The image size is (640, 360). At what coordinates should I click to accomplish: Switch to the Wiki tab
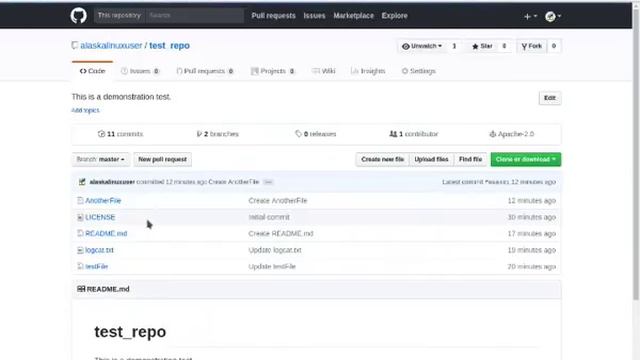tap(324, 71)
